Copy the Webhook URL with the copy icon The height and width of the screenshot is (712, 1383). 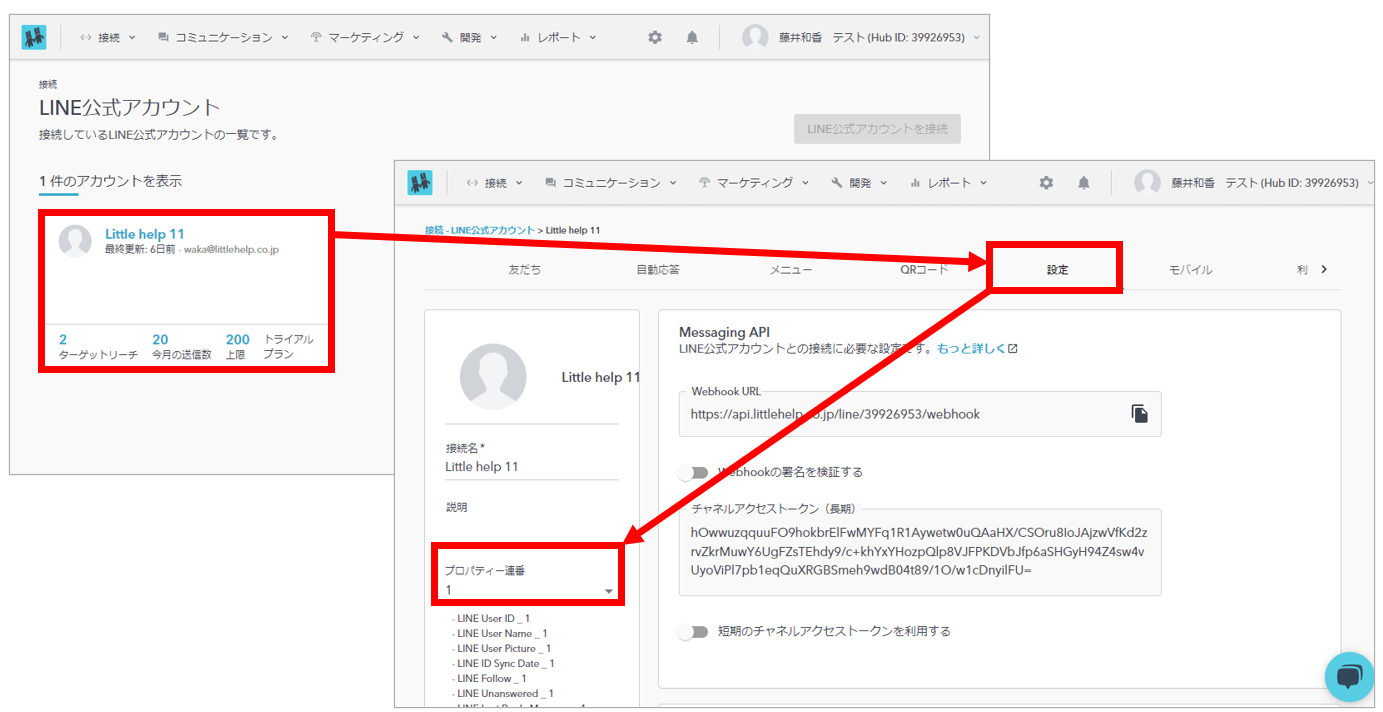click(1139, 414)
